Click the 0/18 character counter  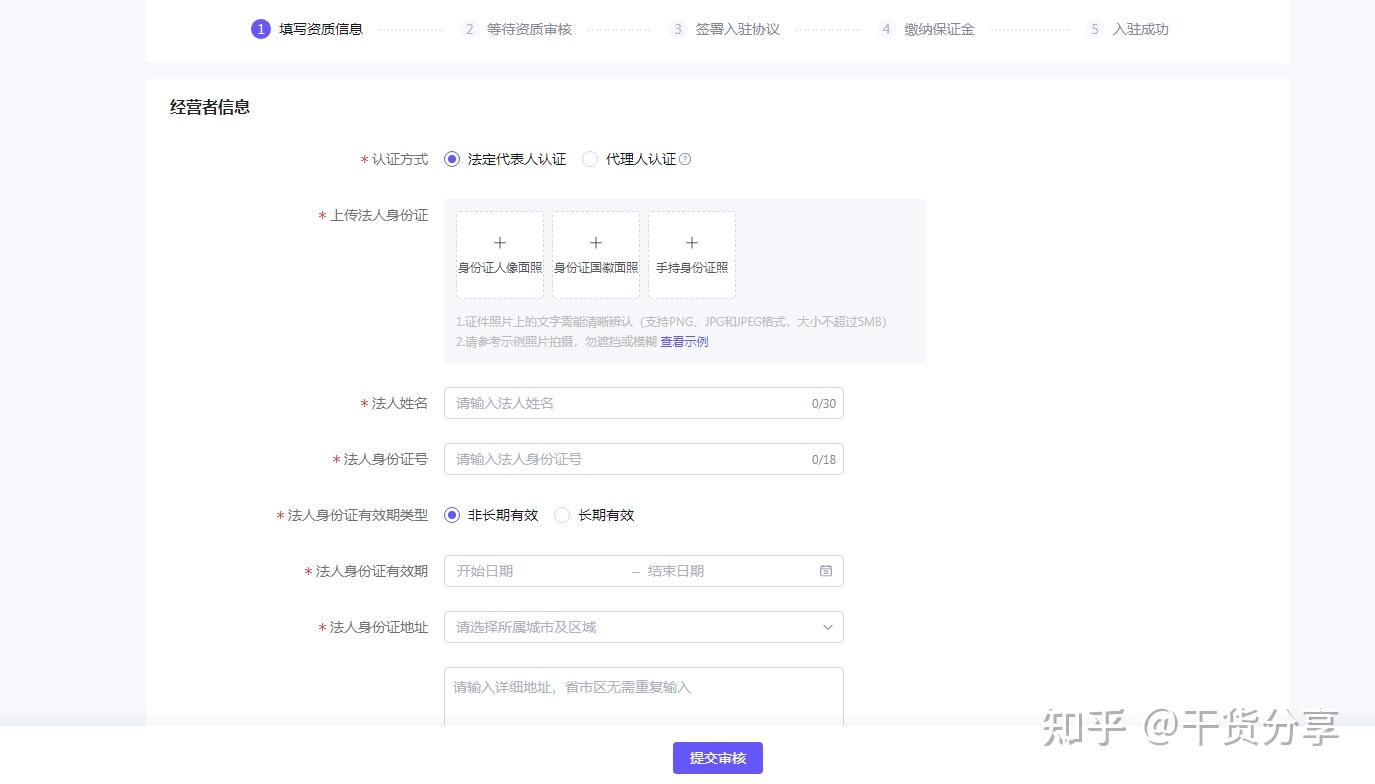point(824,460)
